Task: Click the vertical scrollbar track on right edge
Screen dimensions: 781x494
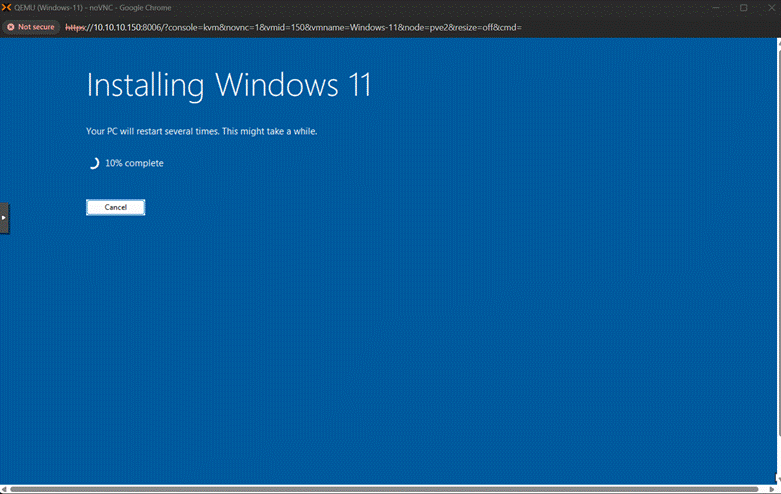Action: (777, 250)
